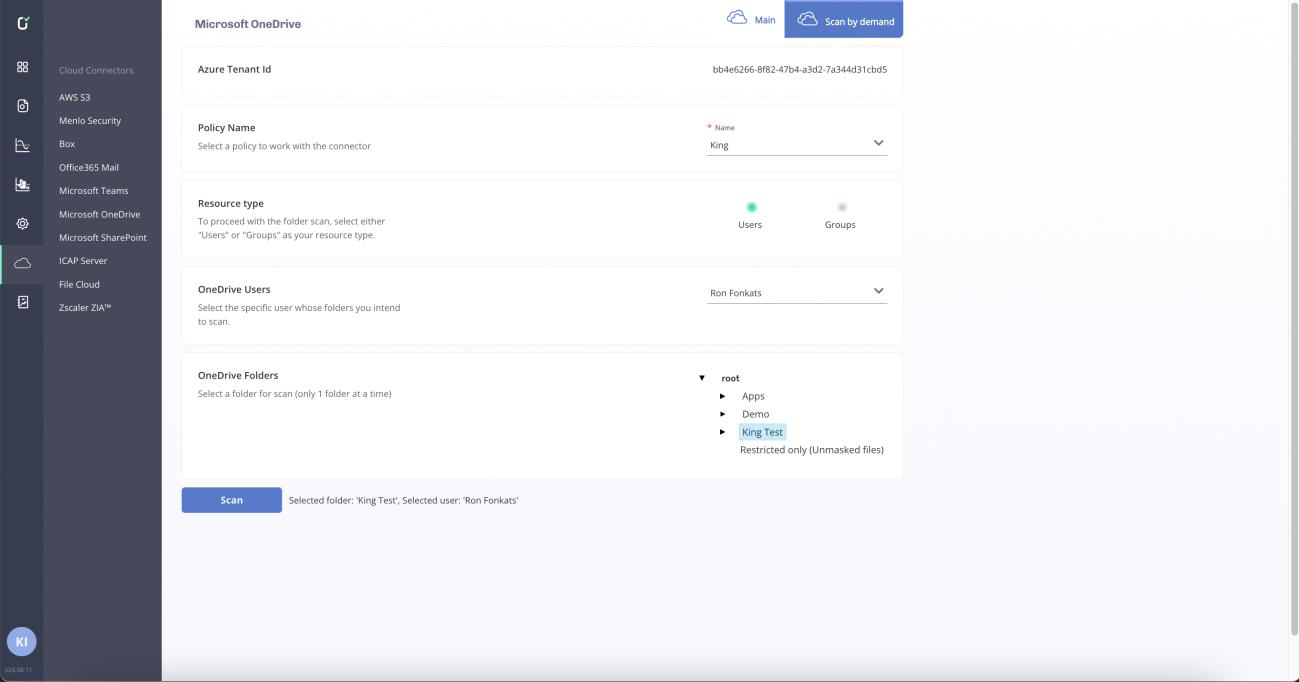Open the bar chart reports icon
The width and height of the screenshot is (1299, 682).
22,184
